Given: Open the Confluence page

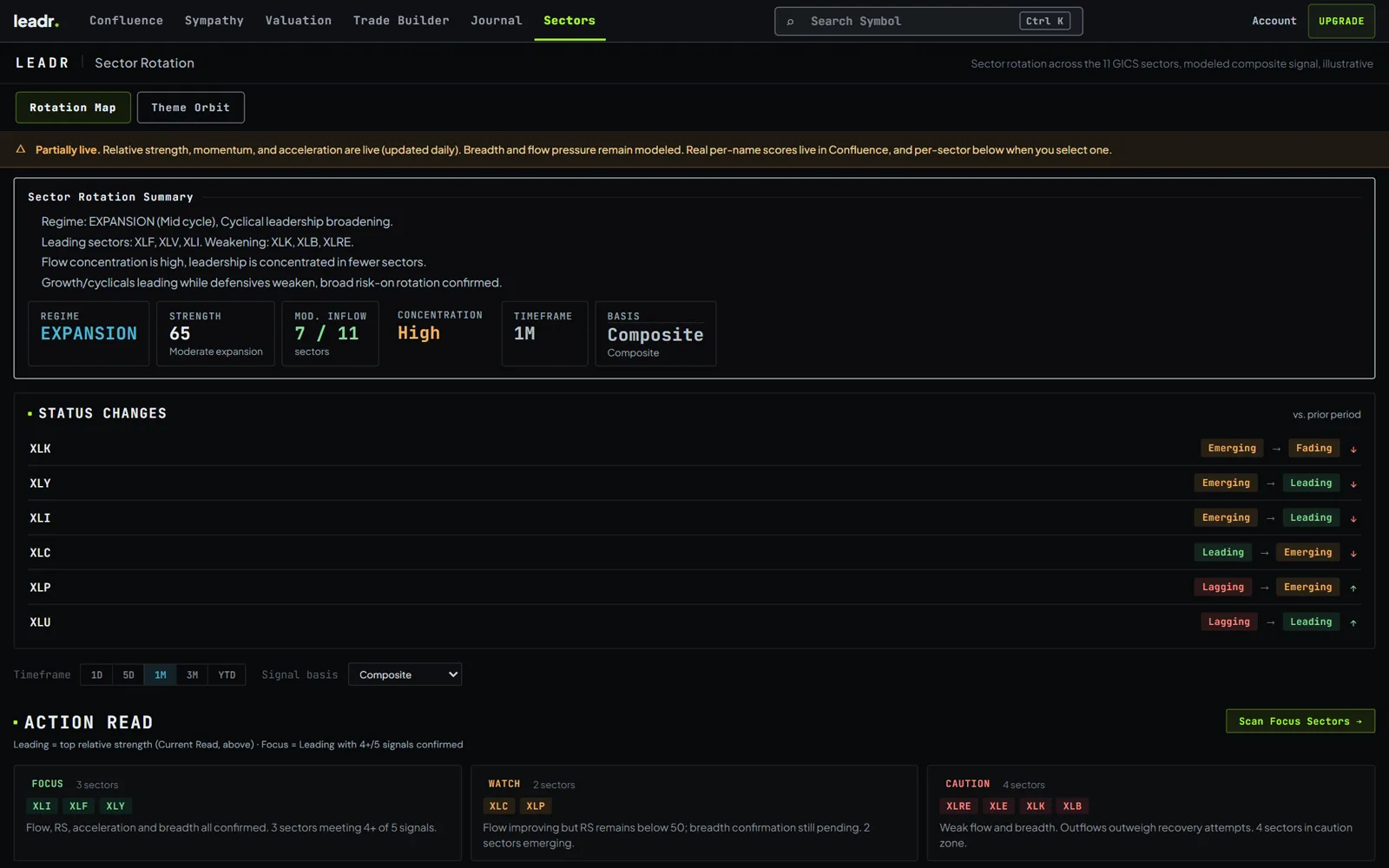Looking at the screenshot, I should [x=127, y=21].
